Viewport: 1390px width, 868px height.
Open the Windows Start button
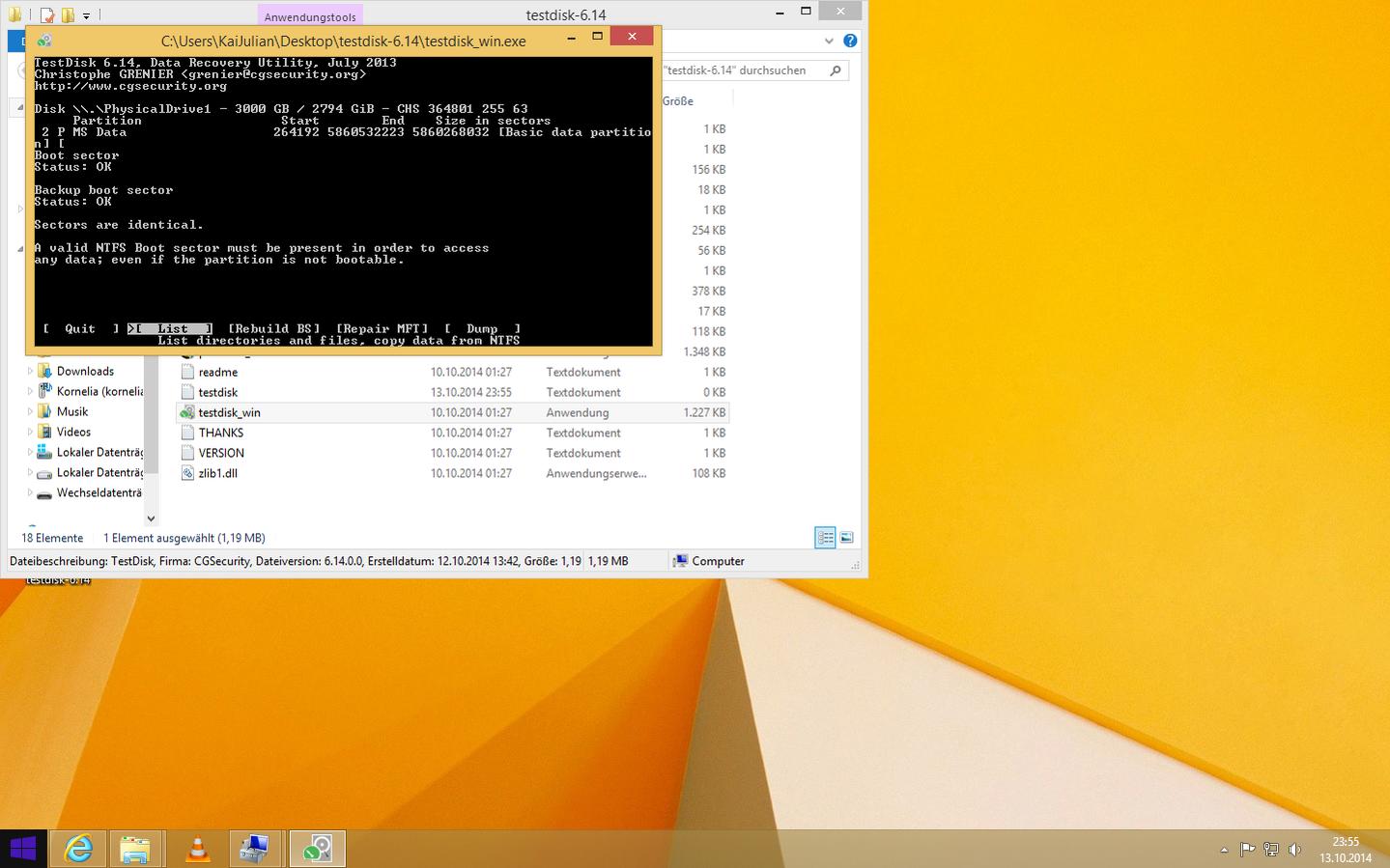[23, 849]
